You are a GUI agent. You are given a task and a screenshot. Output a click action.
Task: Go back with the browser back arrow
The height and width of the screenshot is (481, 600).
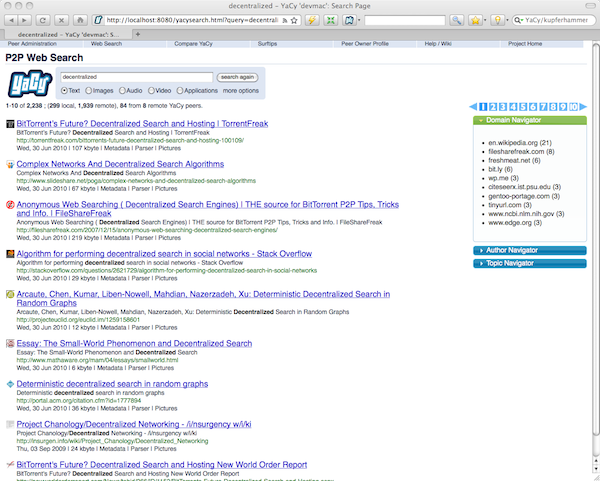pos(12,20)
